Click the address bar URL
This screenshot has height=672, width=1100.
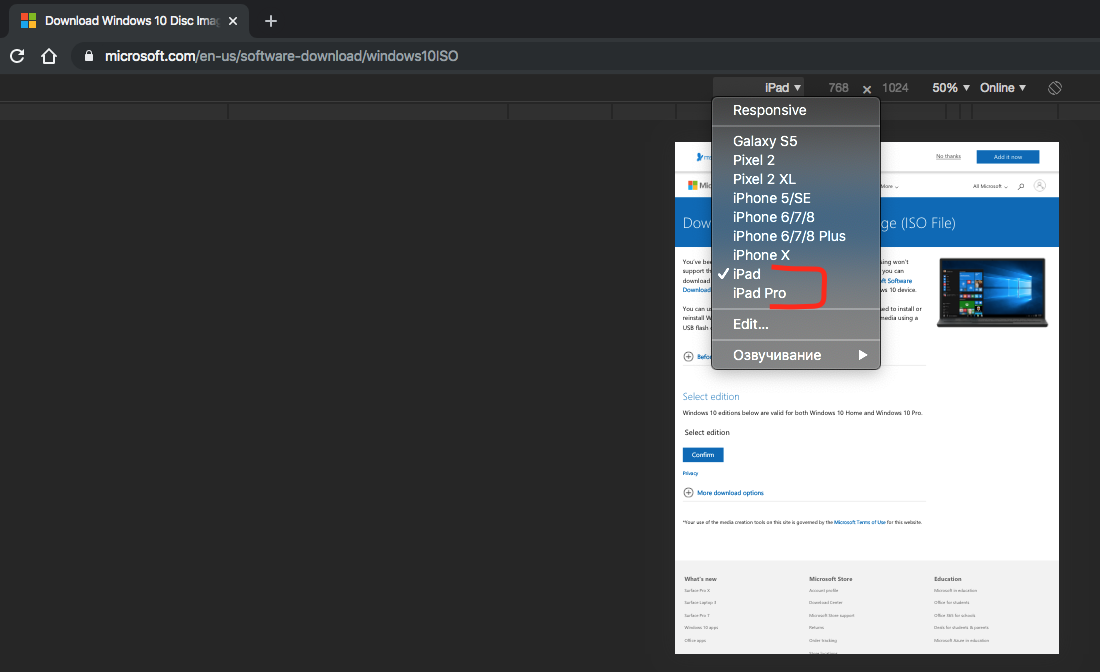click(x=281, y=56)
